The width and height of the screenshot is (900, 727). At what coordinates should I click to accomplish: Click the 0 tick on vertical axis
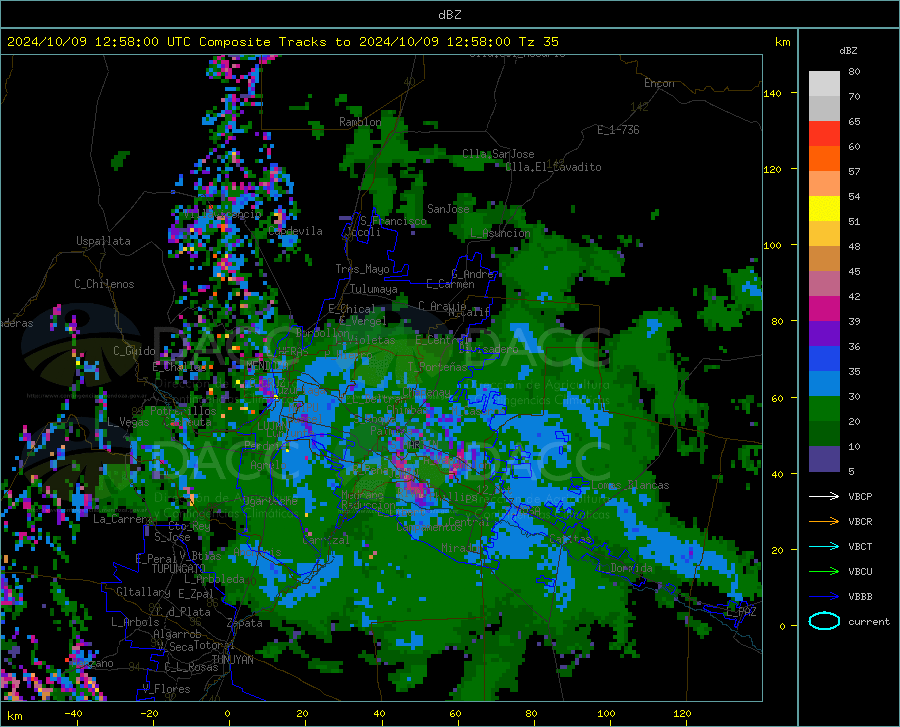782,625
